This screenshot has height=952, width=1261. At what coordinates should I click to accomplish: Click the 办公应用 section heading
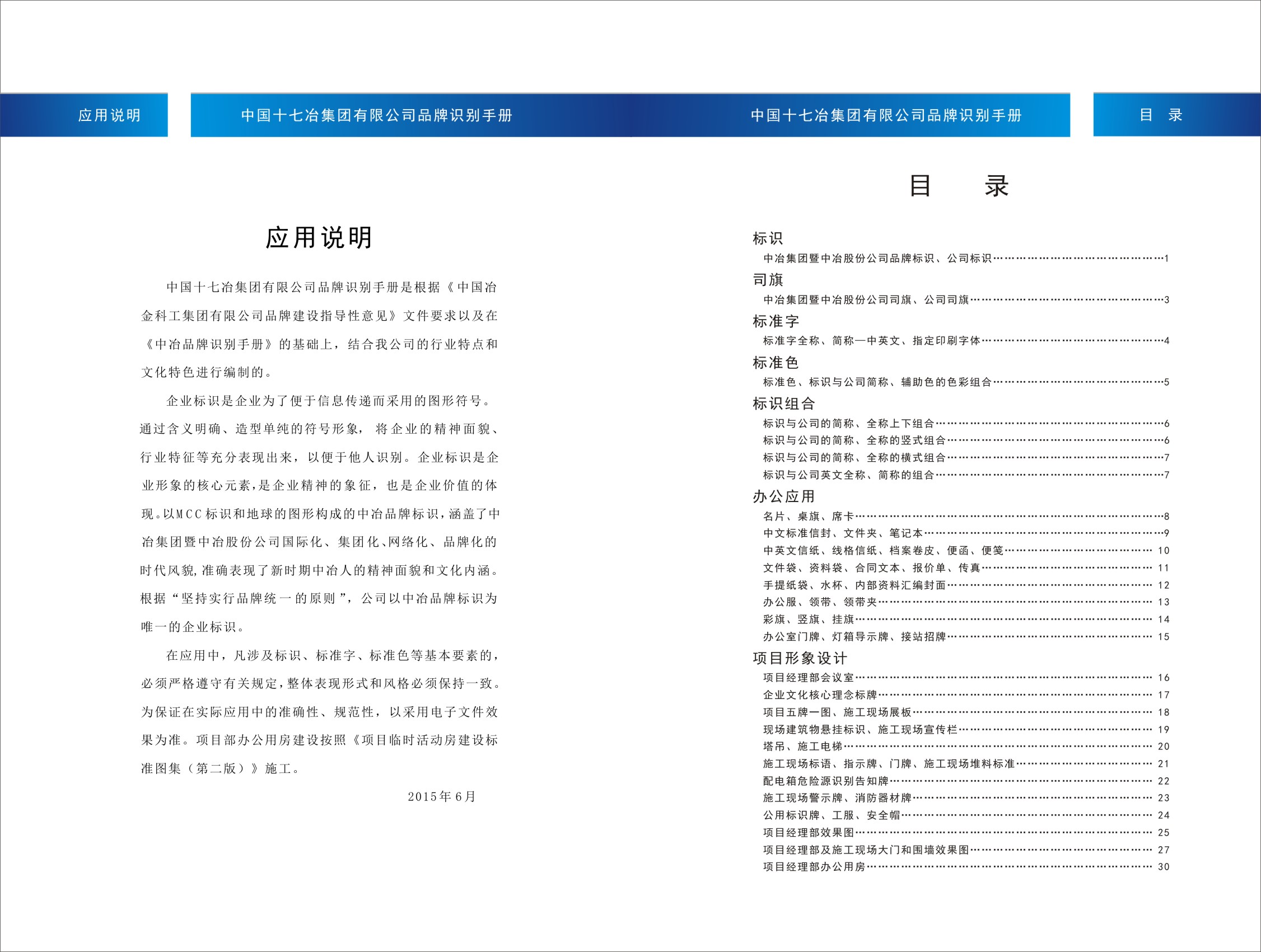tap(784, 497)
